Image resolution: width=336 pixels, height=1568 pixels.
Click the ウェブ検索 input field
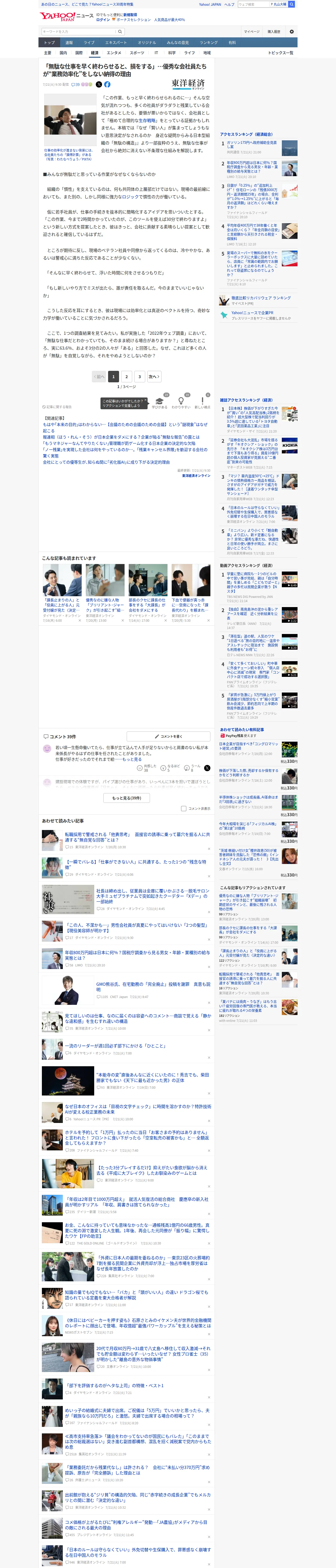(x=254, y=4)
